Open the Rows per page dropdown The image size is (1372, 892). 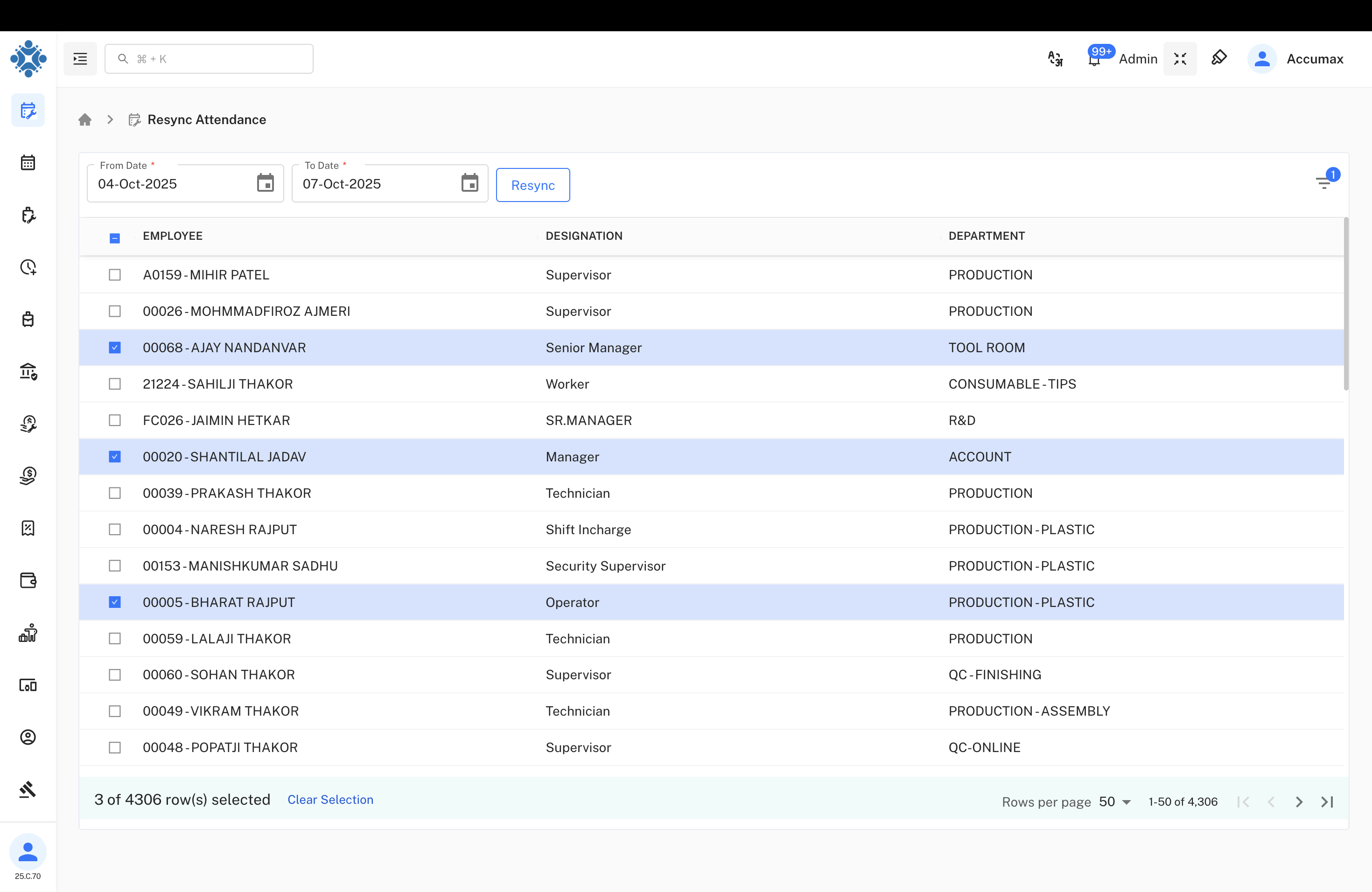(x=1113, y=801)
